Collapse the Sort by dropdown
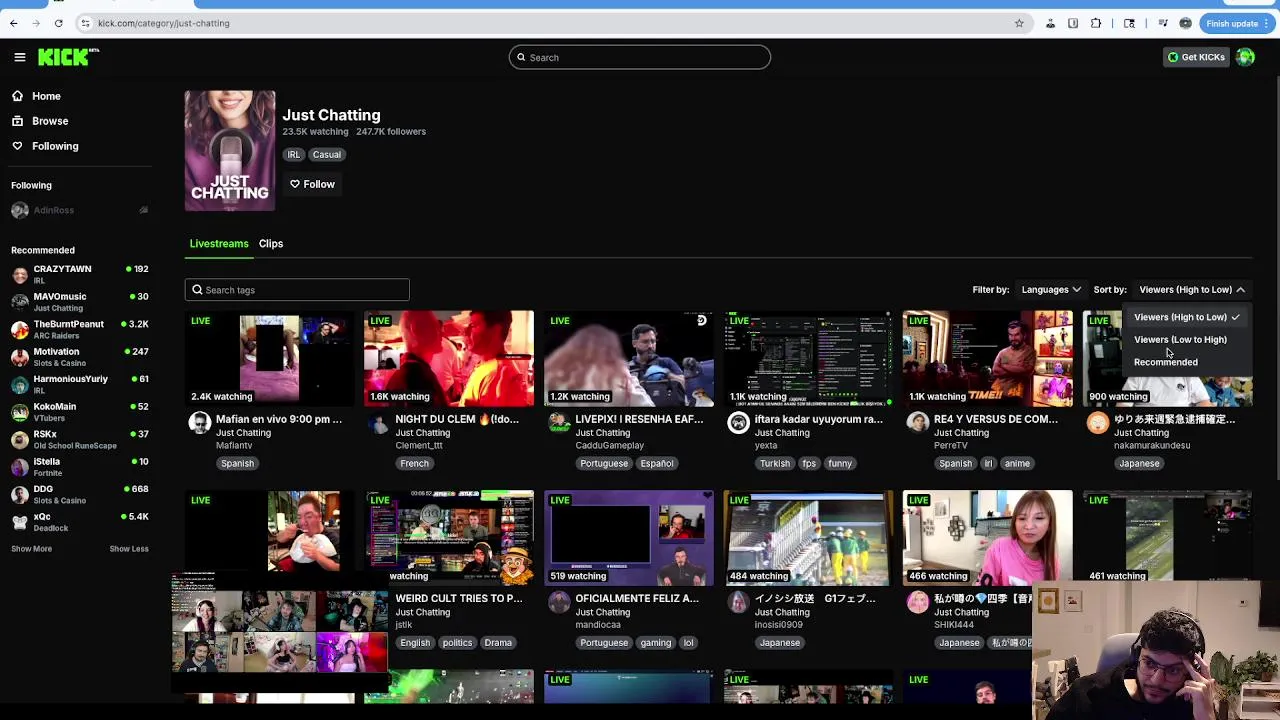Image resolution: width=1280 pixels, height=720 pixels. 1192,290
